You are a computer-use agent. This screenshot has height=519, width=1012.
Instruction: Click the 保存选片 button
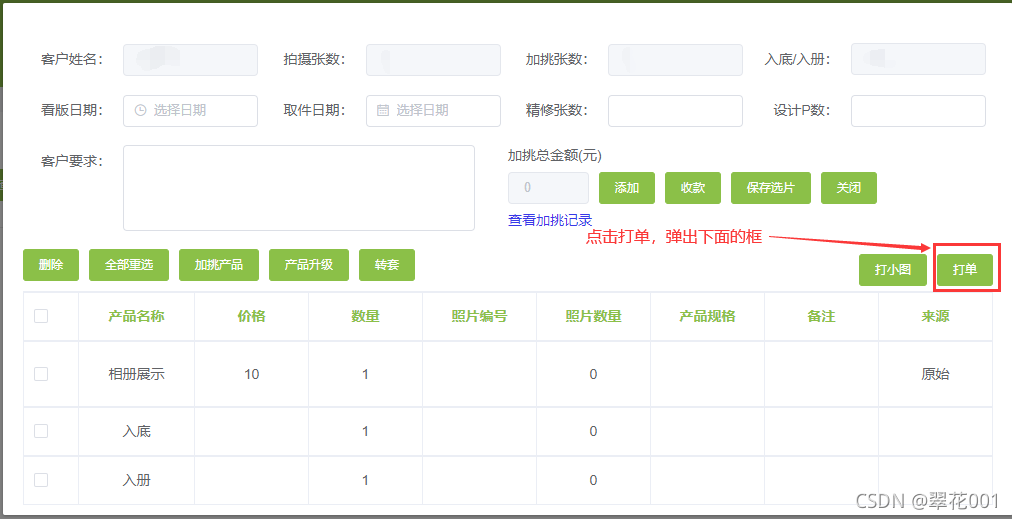coord(771,188)
